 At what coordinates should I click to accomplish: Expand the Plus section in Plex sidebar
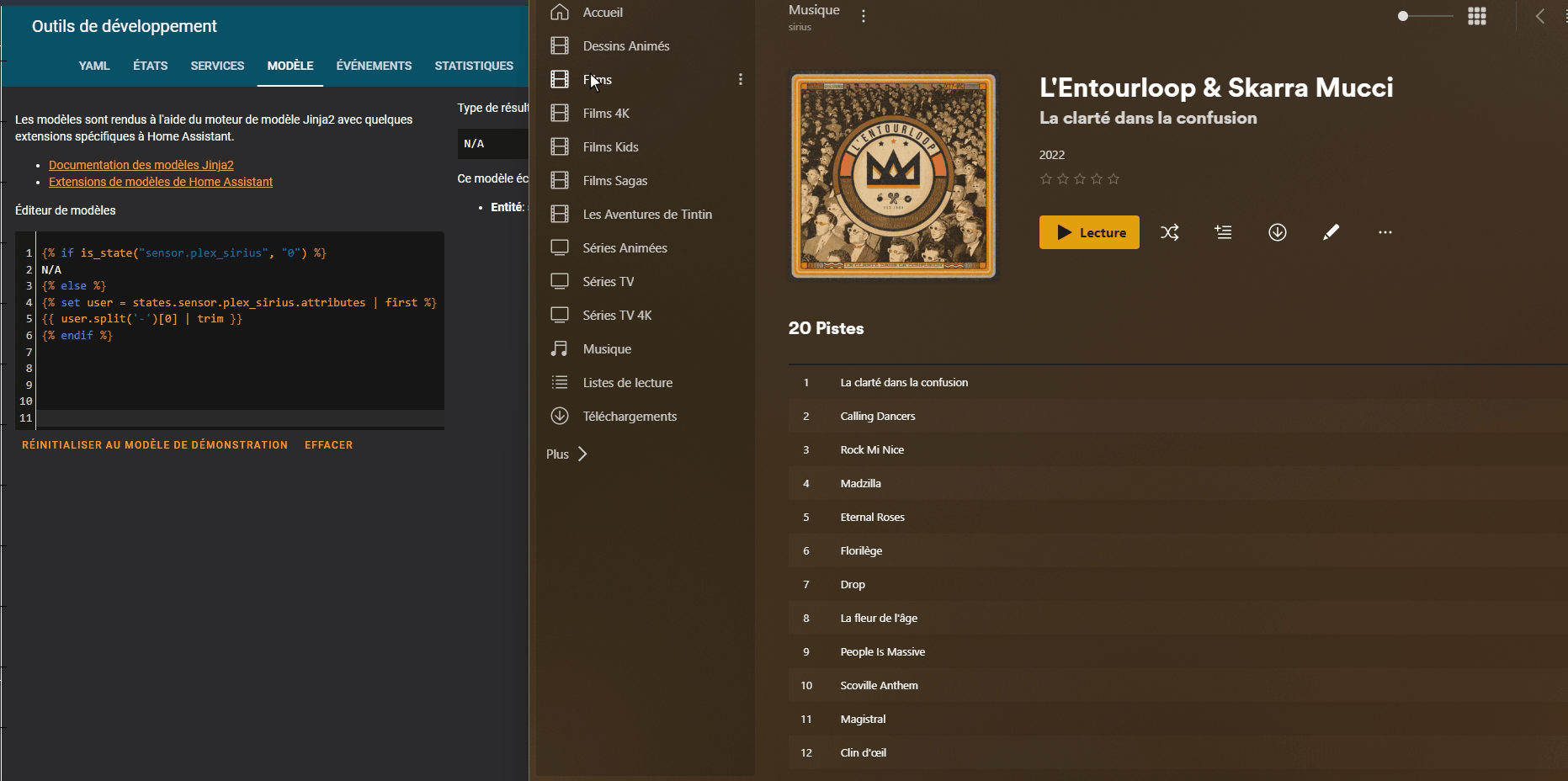(566, 454)
